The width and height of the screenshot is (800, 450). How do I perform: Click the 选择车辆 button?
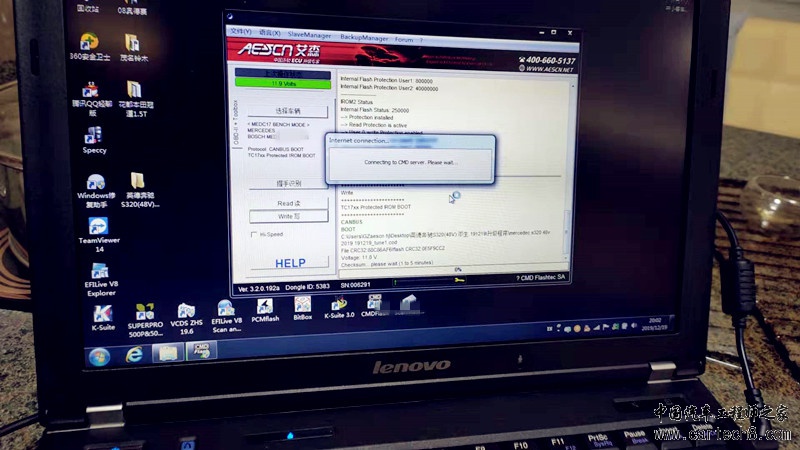click(x=288, y=111)
